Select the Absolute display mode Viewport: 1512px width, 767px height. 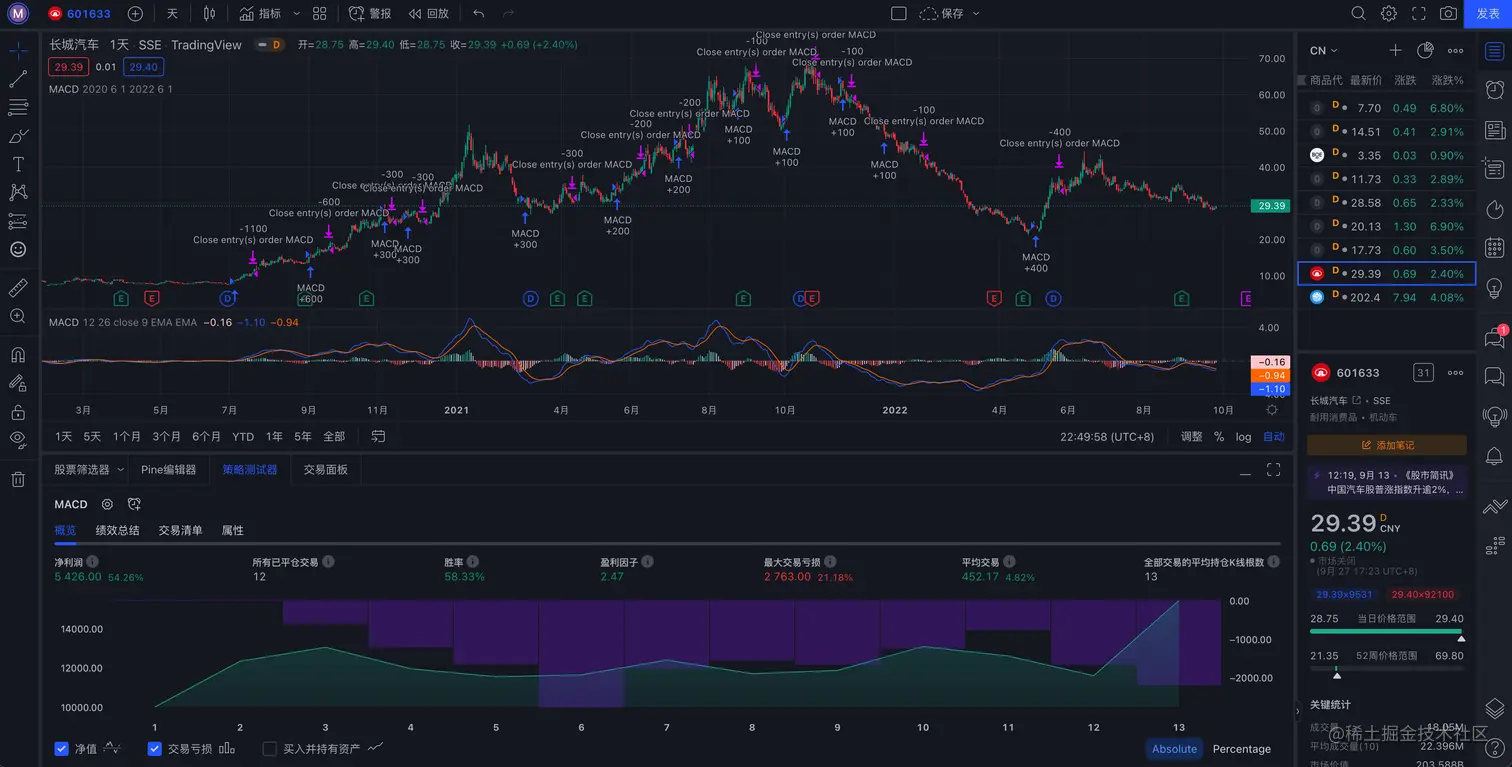point(1174,748)
